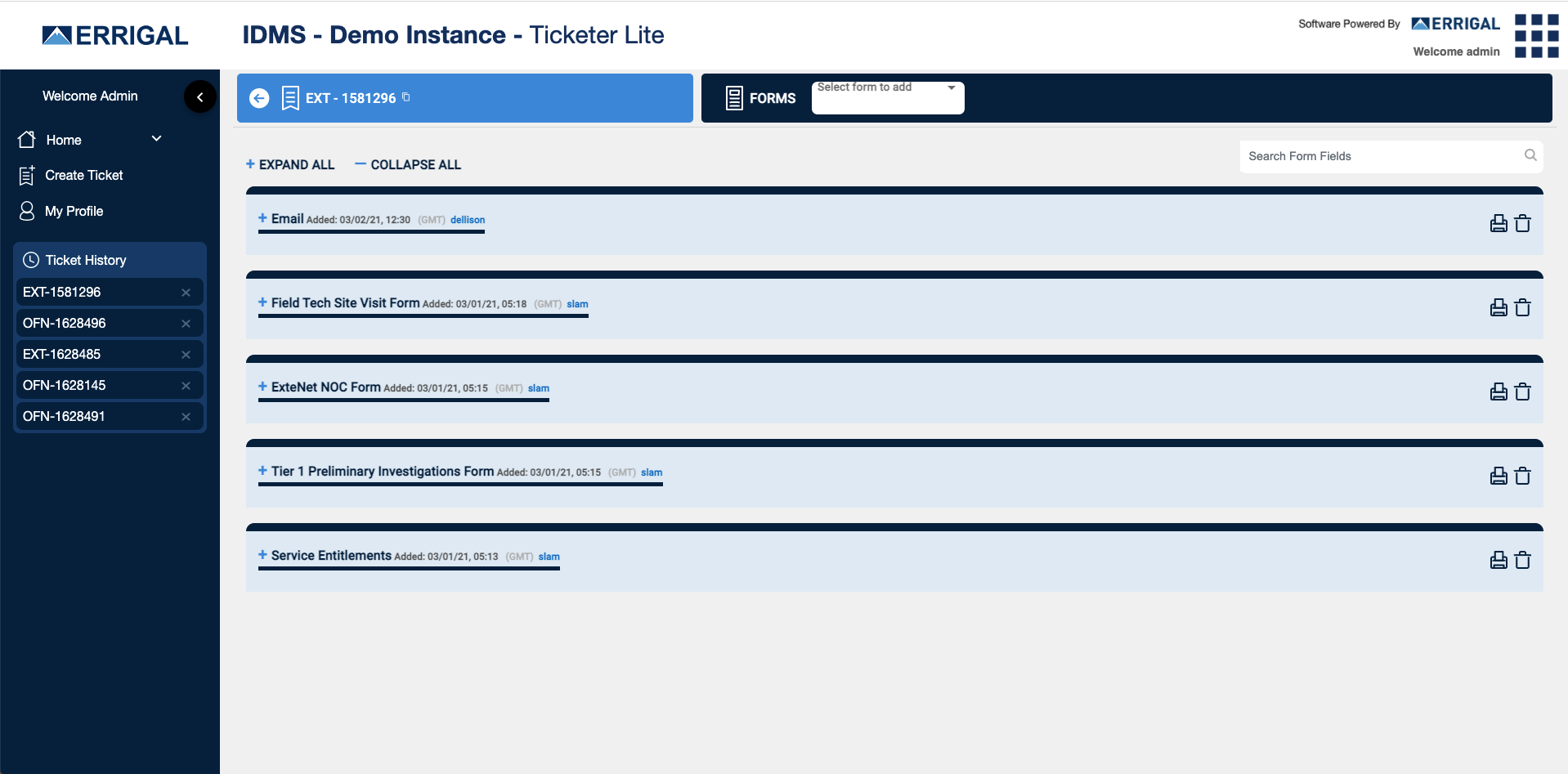Print the Email form
The height and width of the screenshot is (774, 1568).
(x=1498, y=223)
